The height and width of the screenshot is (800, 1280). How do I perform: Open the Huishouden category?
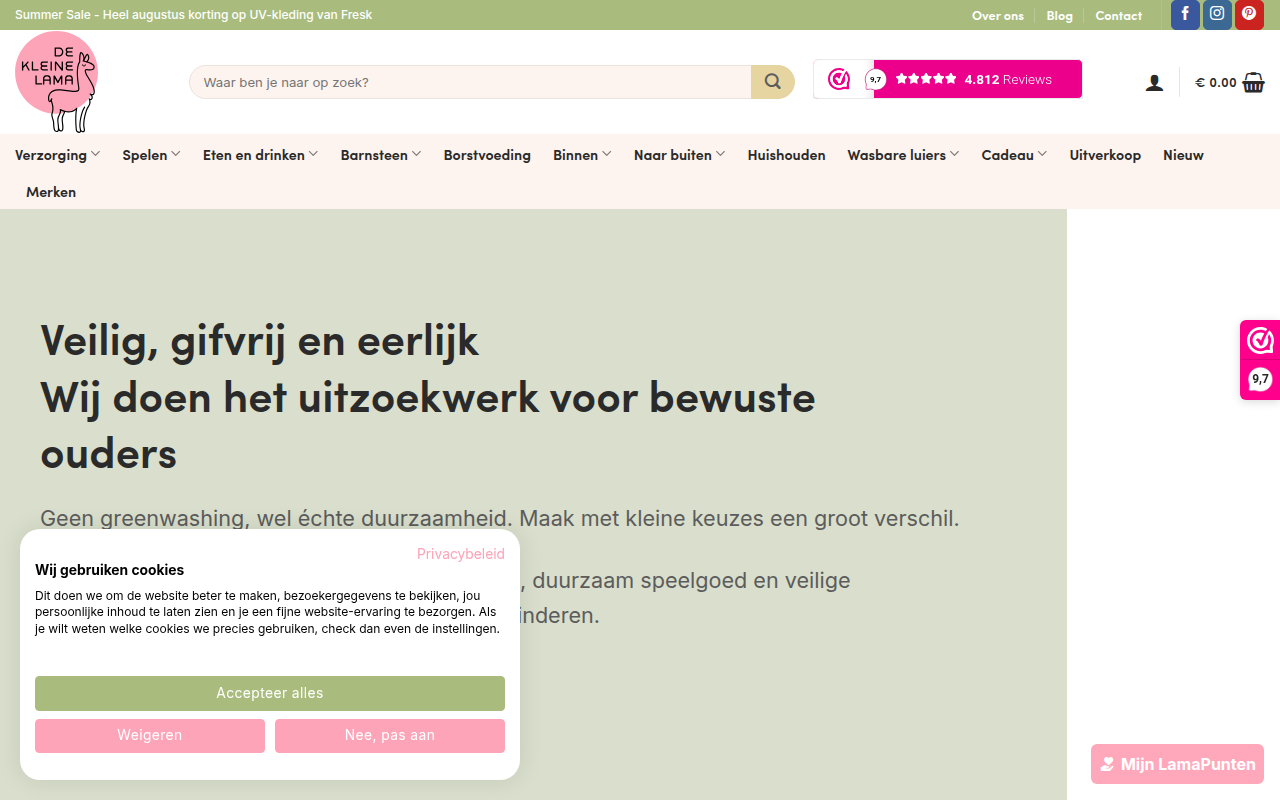pyautogui.click(x=787, y=155)
